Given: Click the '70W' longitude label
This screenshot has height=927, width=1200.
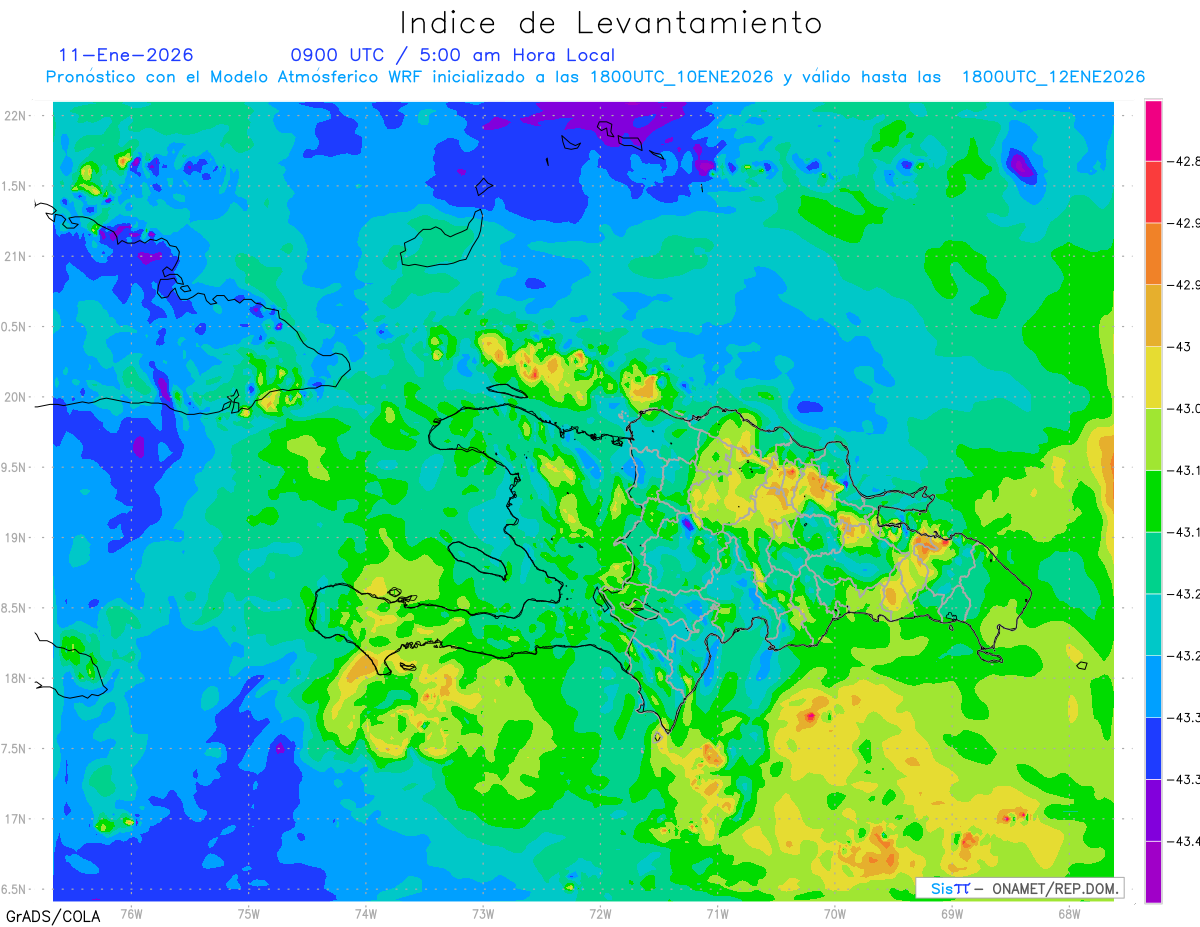Looking at the screenshot, I should pyautogui.click(x=834, y=913).
